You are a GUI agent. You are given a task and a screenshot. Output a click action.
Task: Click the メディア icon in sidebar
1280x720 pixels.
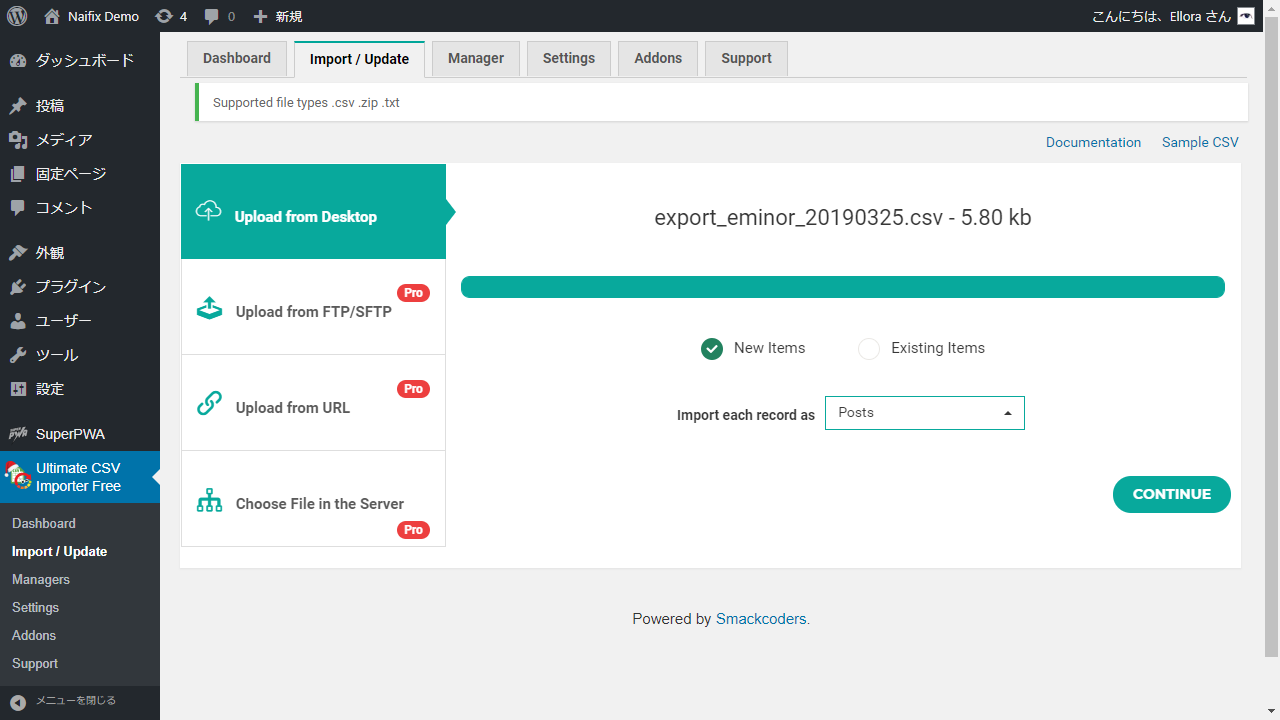(x=18, y=140)
